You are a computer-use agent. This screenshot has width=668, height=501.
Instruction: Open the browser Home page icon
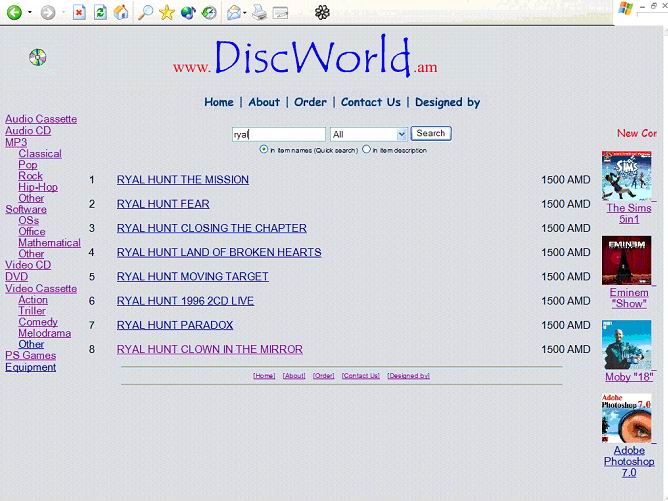[121, 12]
